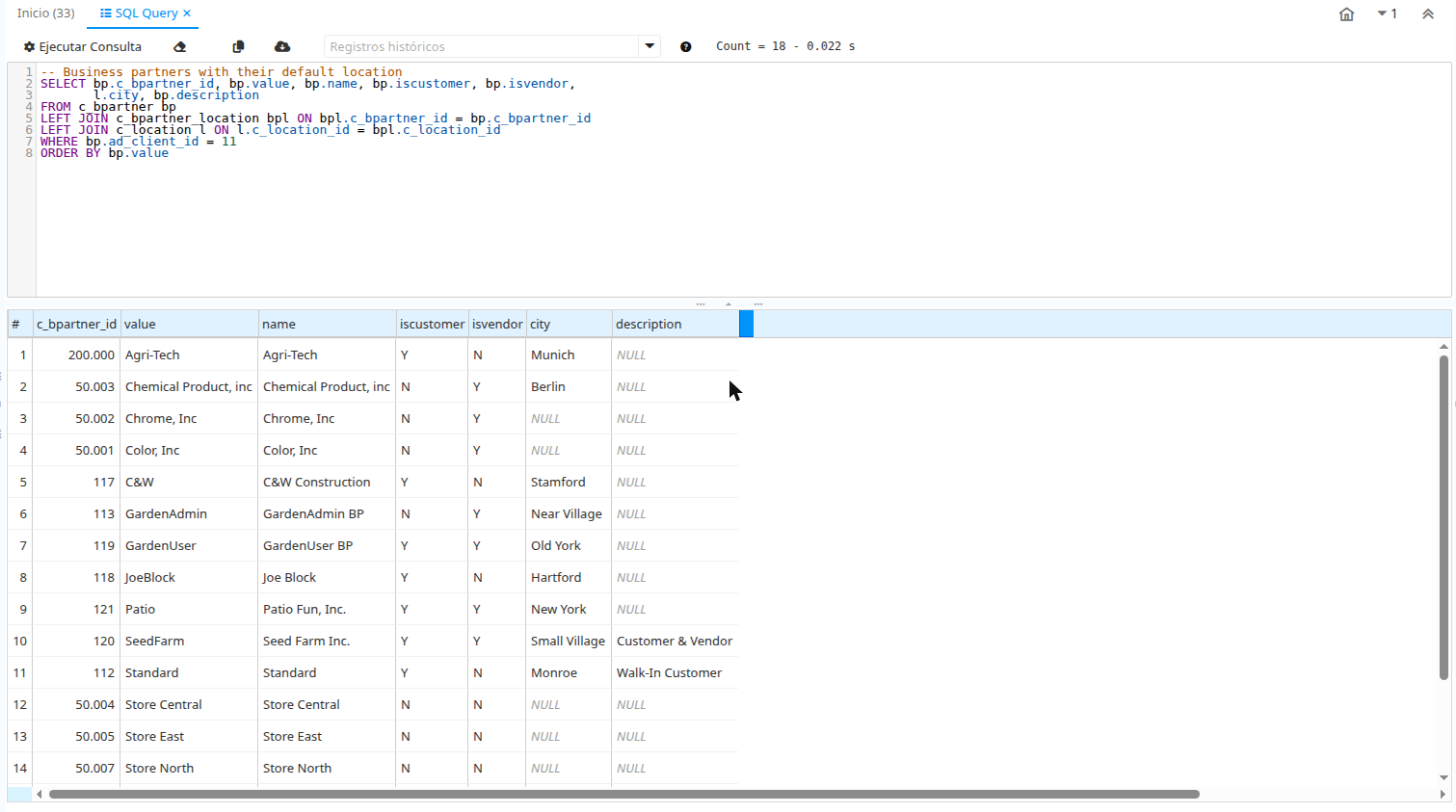This screenshot has height=812, width=1456.
Task: Sort by name column header
Action: coord(328,324)
